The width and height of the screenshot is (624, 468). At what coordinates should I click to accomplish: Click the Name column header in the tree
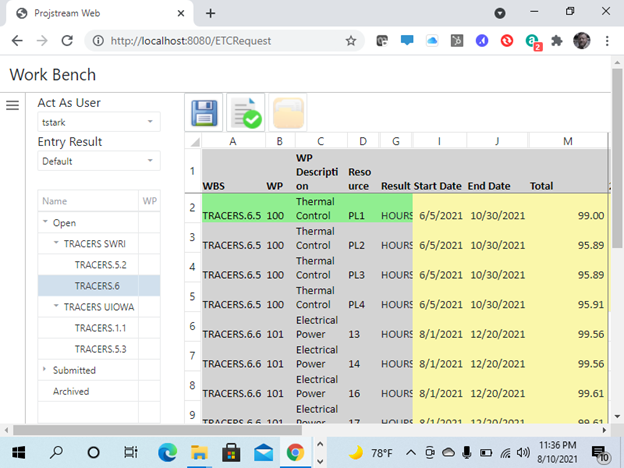[88, 201]
